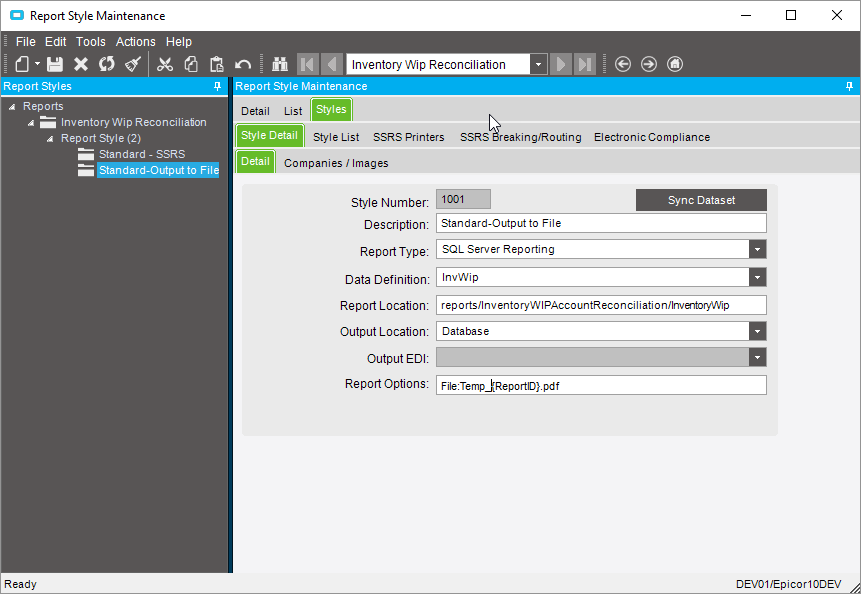Go to the previous record
The image size is (862, 594).
pos(331,64)
